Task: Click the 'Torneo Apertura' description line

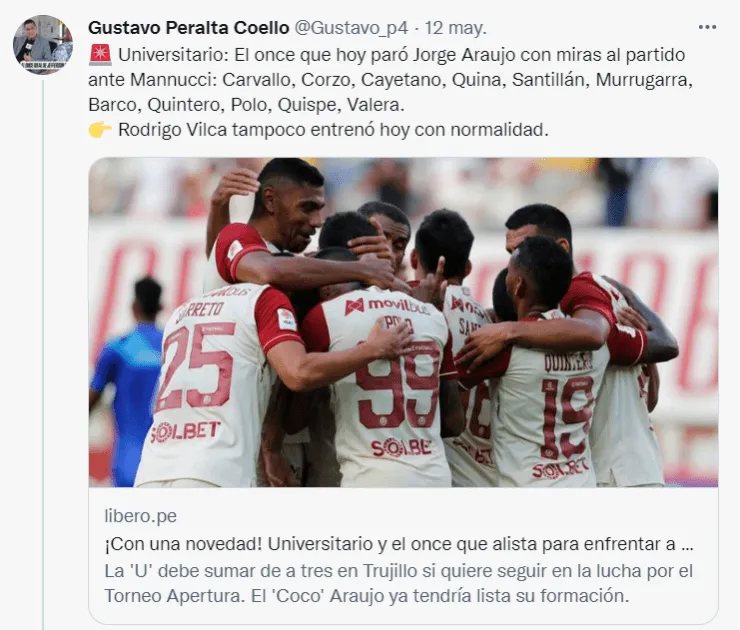Action: pos(367,596)
